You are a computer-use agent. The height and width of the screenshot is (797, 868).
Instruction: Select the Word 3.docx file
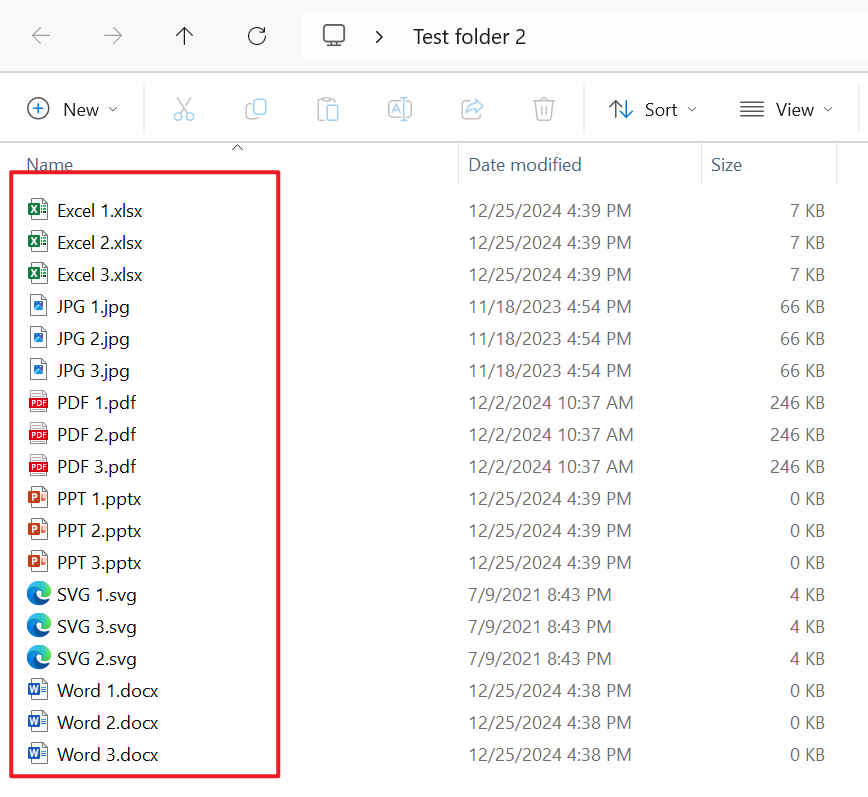pyautogui.click(x=107, y=755)
